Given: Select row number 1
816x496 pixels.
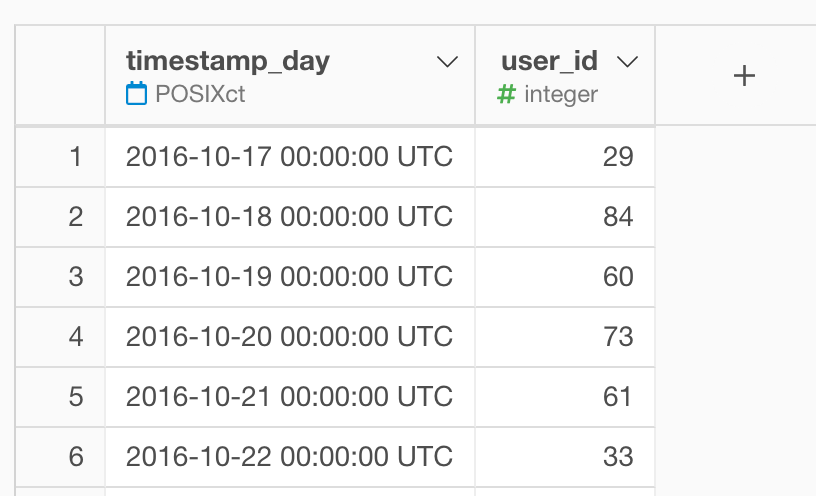Looking at the screenshot, I should [75, 157].
